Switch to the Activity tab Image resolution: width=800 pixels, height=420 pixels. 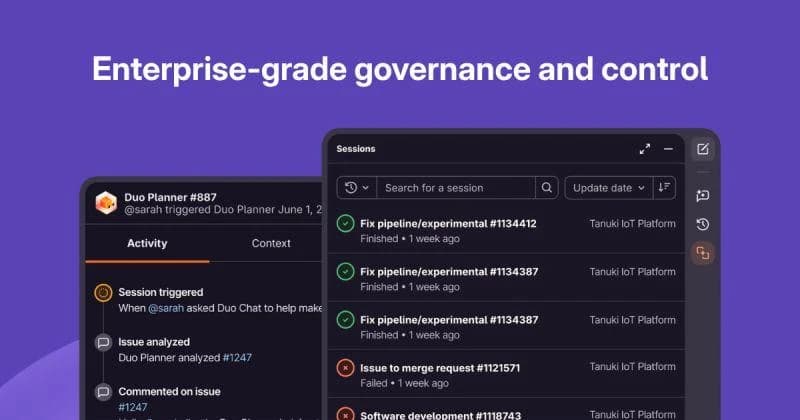[147, 243]
